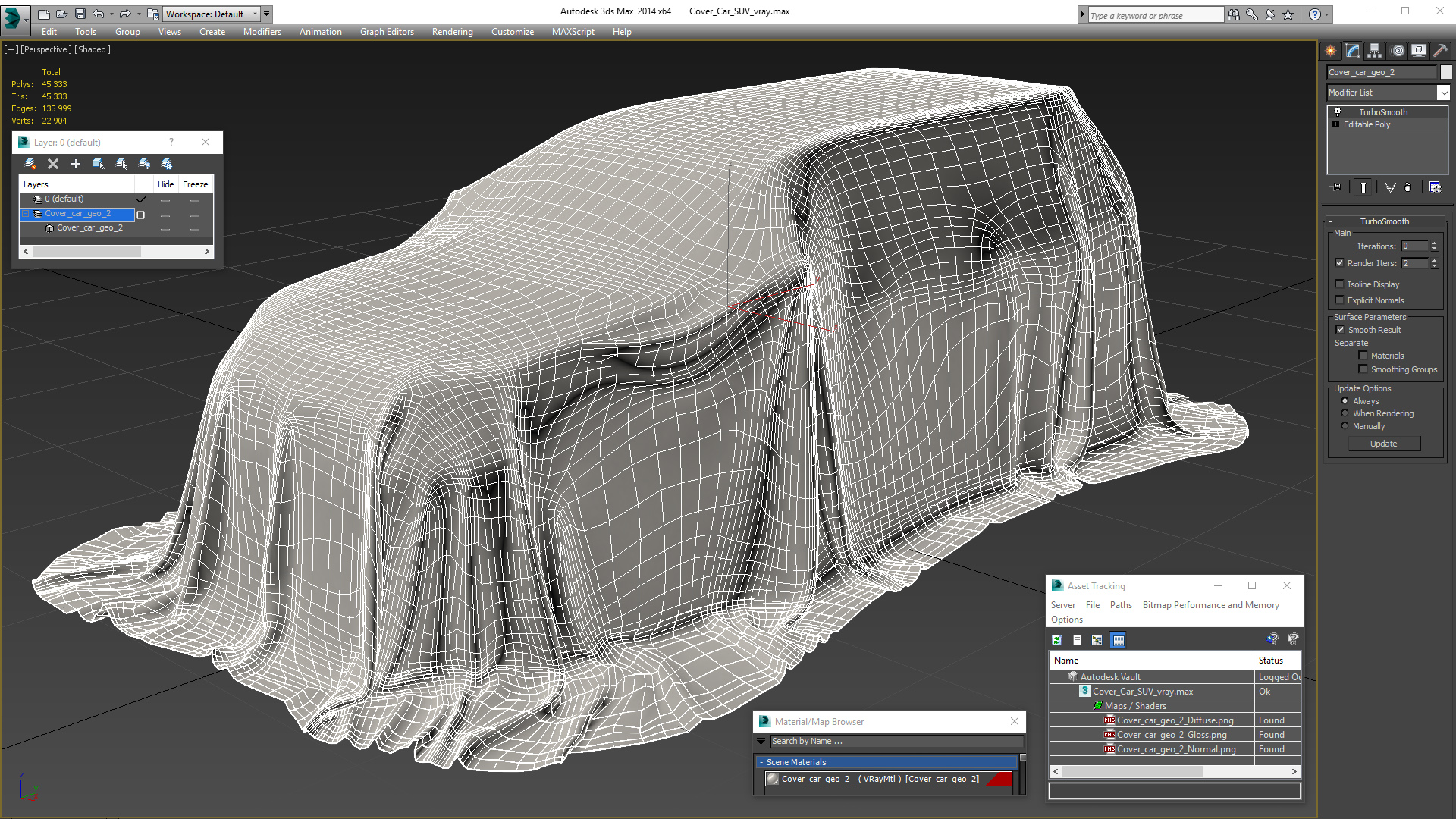This screenshot has height=819, width=1456.
Task: Open the Hierarchy command panel tab
Action: [x=1374, y=51]
